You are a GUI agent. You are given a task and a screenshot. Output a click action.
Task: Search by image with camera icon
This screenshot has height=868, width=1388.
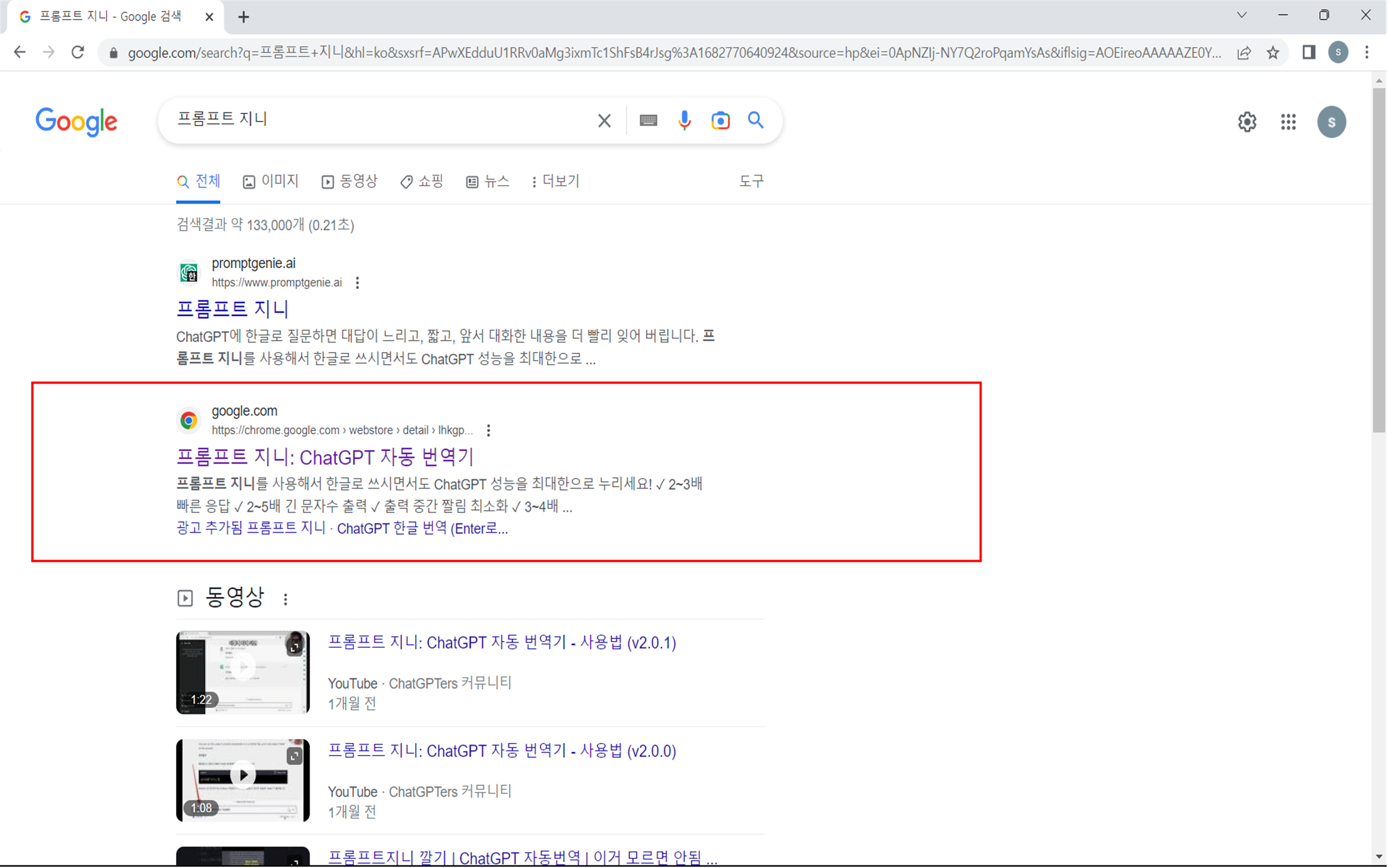[721, 120]
